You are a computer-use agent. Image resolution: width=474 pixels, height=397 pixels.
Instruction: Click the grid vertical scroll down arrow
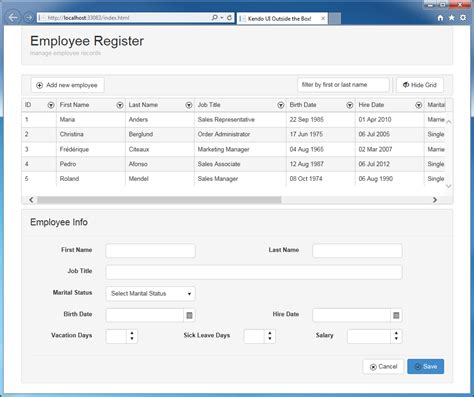[x=449, y=186]
